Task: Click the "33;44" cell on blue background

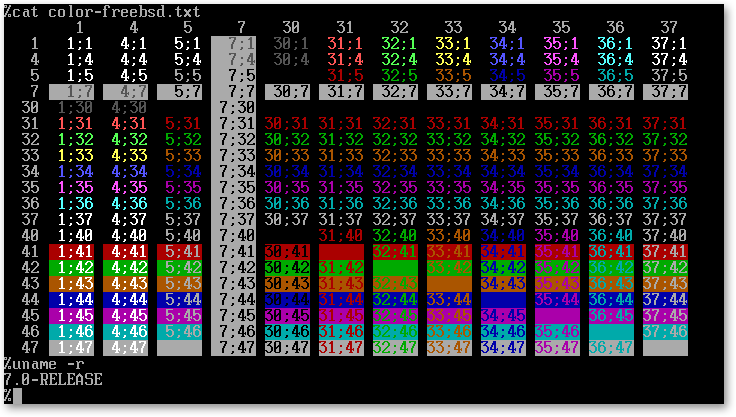Action: pyautogui.click(x=449, y=300)
